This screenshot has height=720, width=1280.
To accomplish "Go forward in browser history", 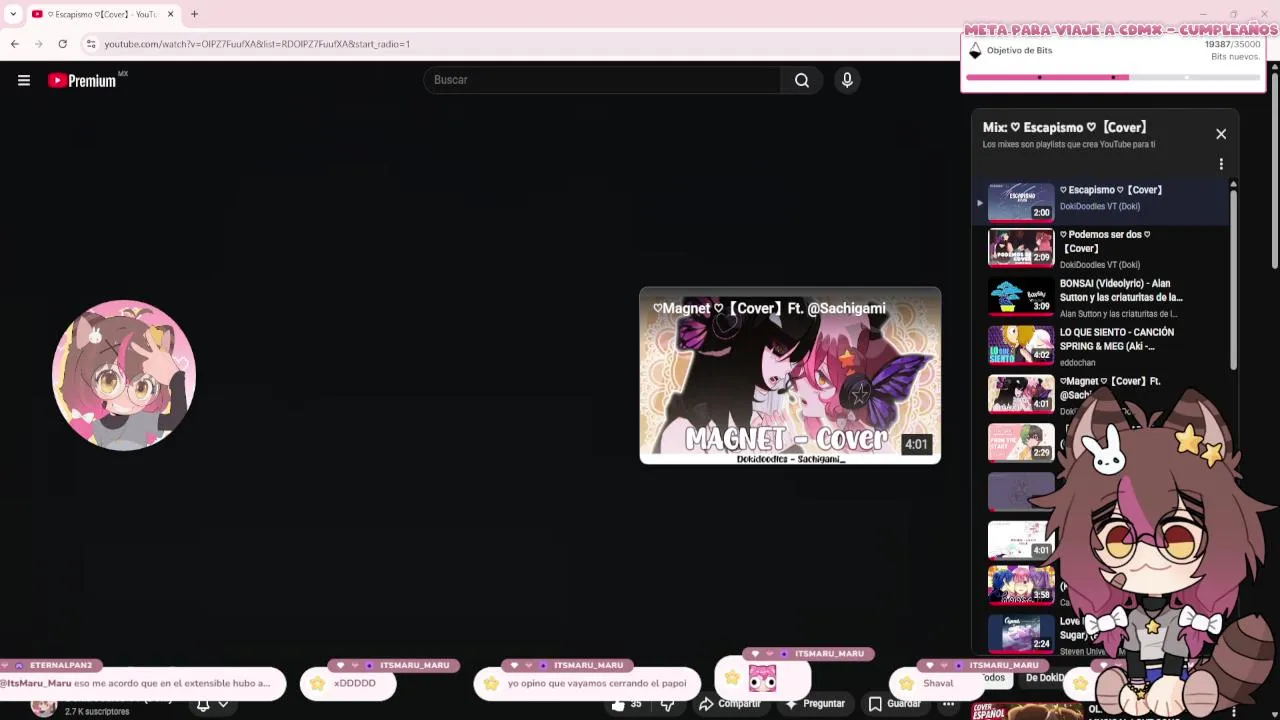I will (x=38, y=44).
